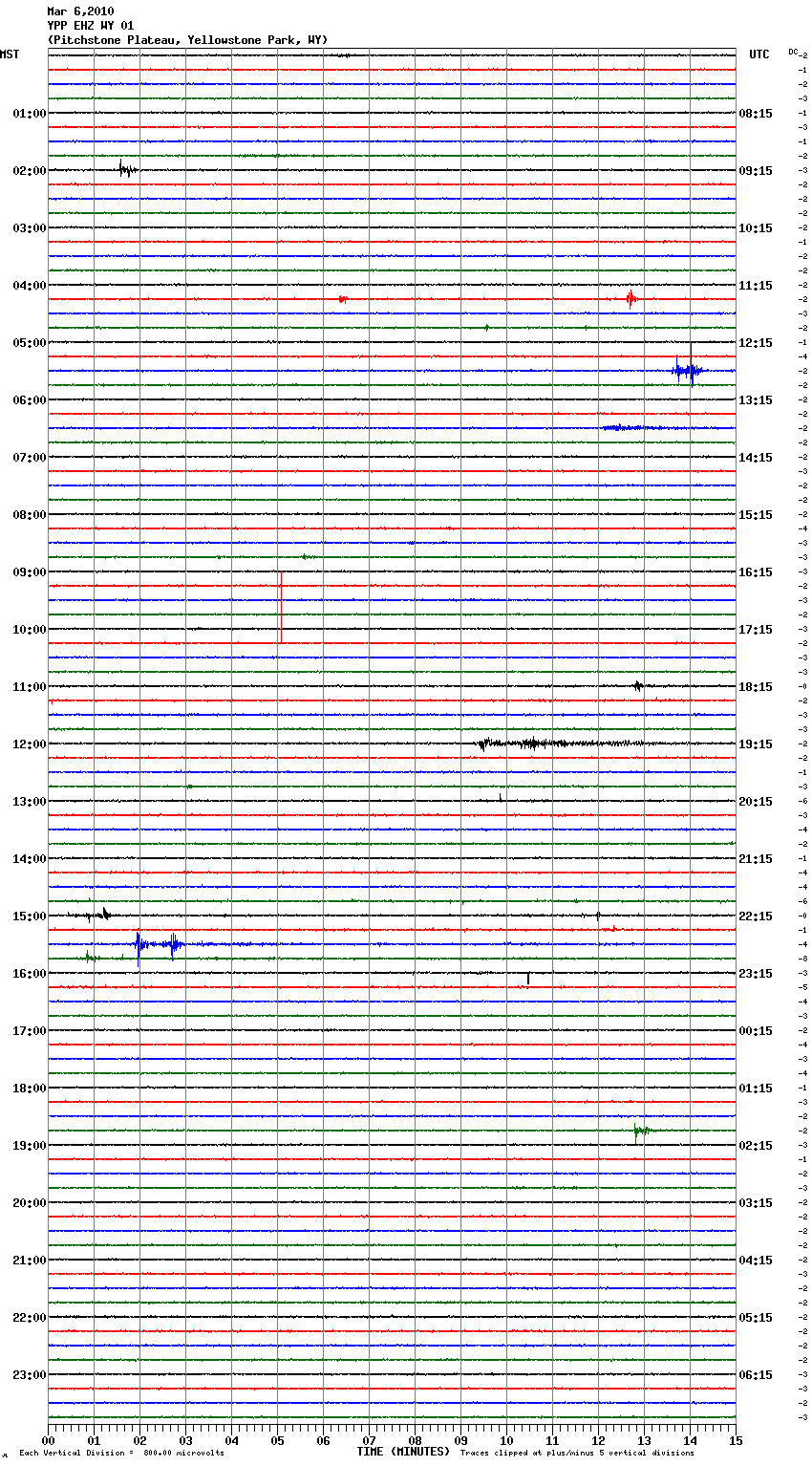The image size is (812, 1466).
Task: Click the 'Each Vertical Division = 800.00 microvolts' note
Action: pyautogui.click(x=121, y=1454)
